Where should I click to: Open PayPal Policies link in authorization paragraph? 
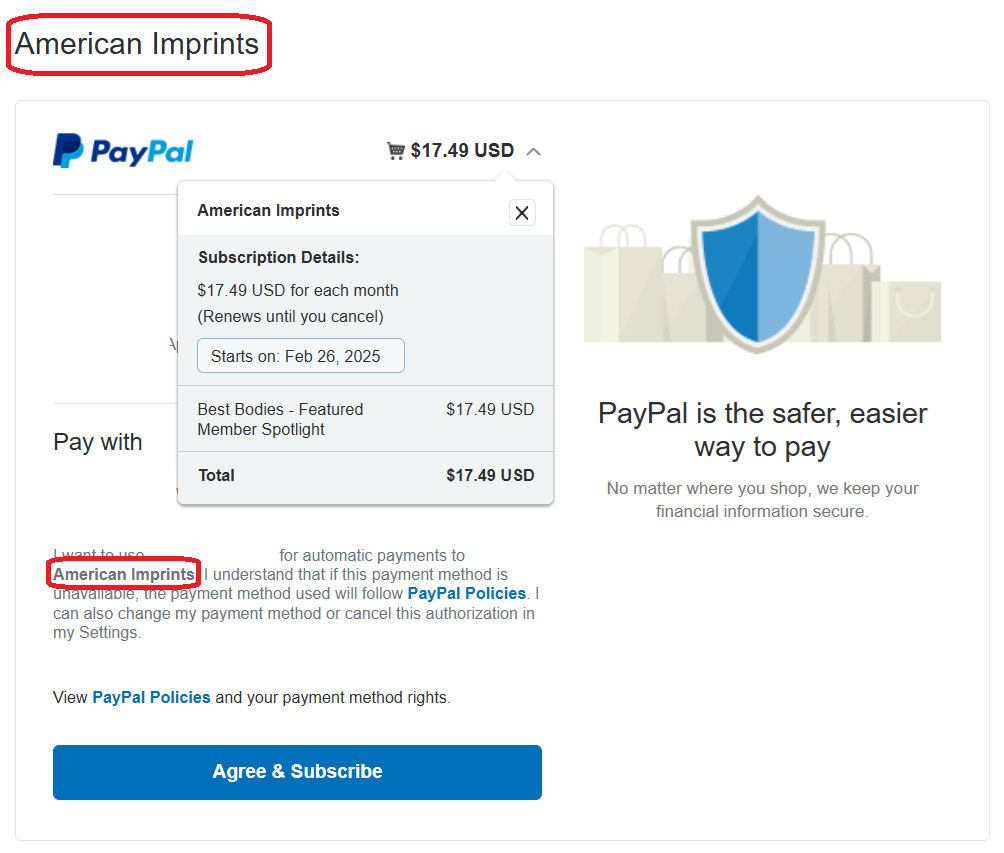click(x=467, y=593)
